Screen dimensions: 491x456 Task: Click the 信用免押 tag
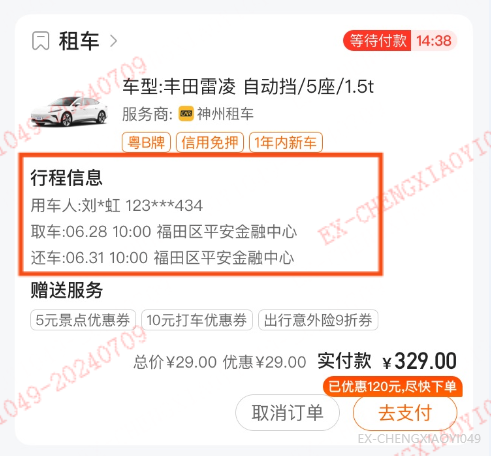210,142
